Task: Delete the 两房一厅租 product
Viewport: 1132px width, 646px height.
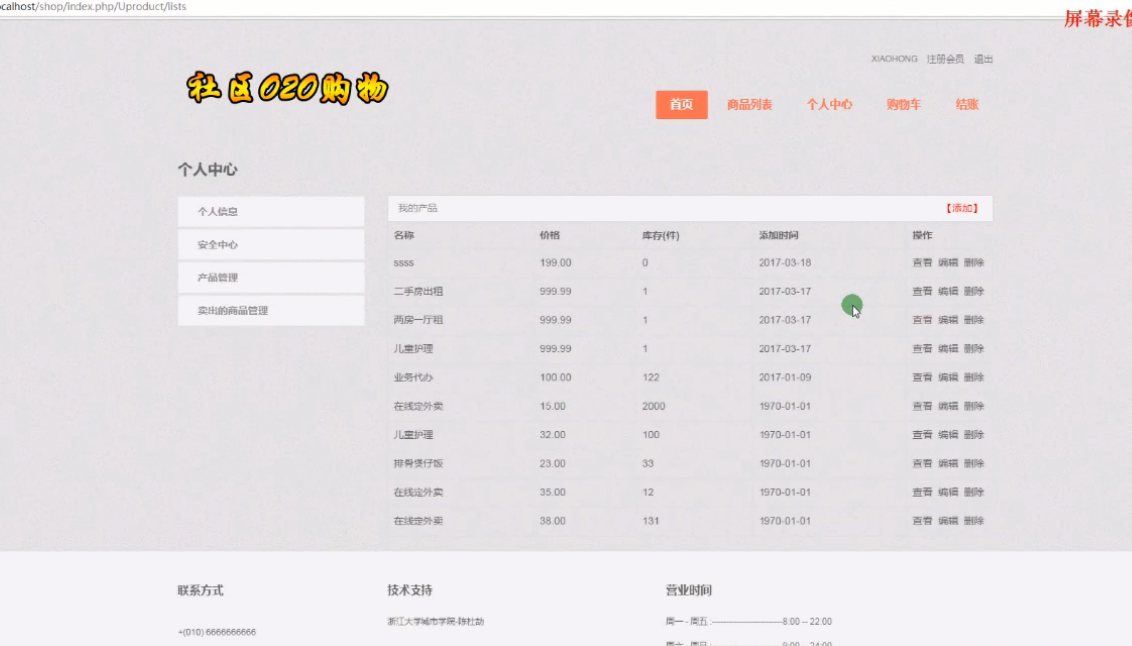Action: coord(974,320)
